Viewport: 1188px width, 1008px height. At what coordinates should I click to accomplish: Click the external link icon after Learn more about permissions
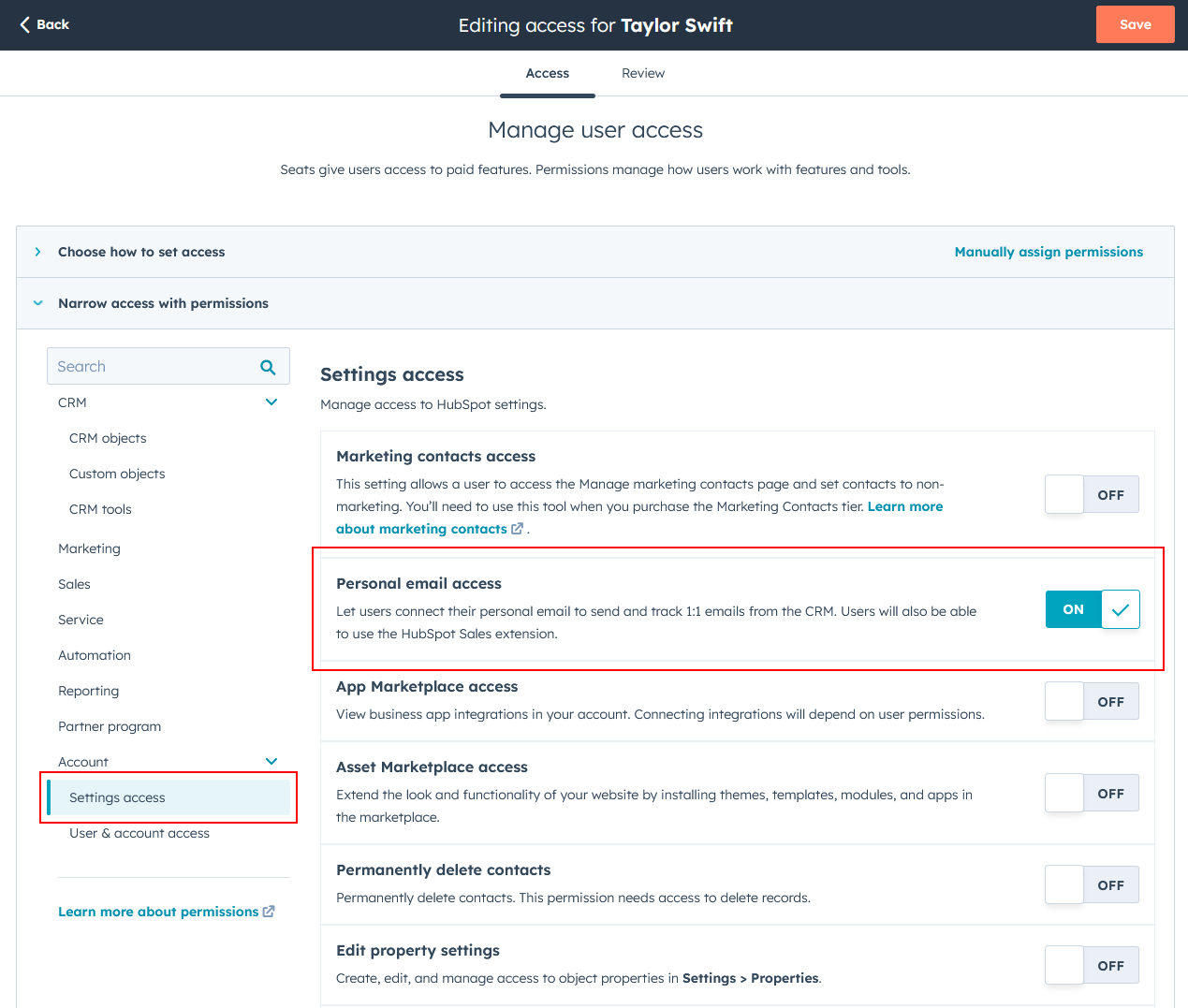[269, 911]
